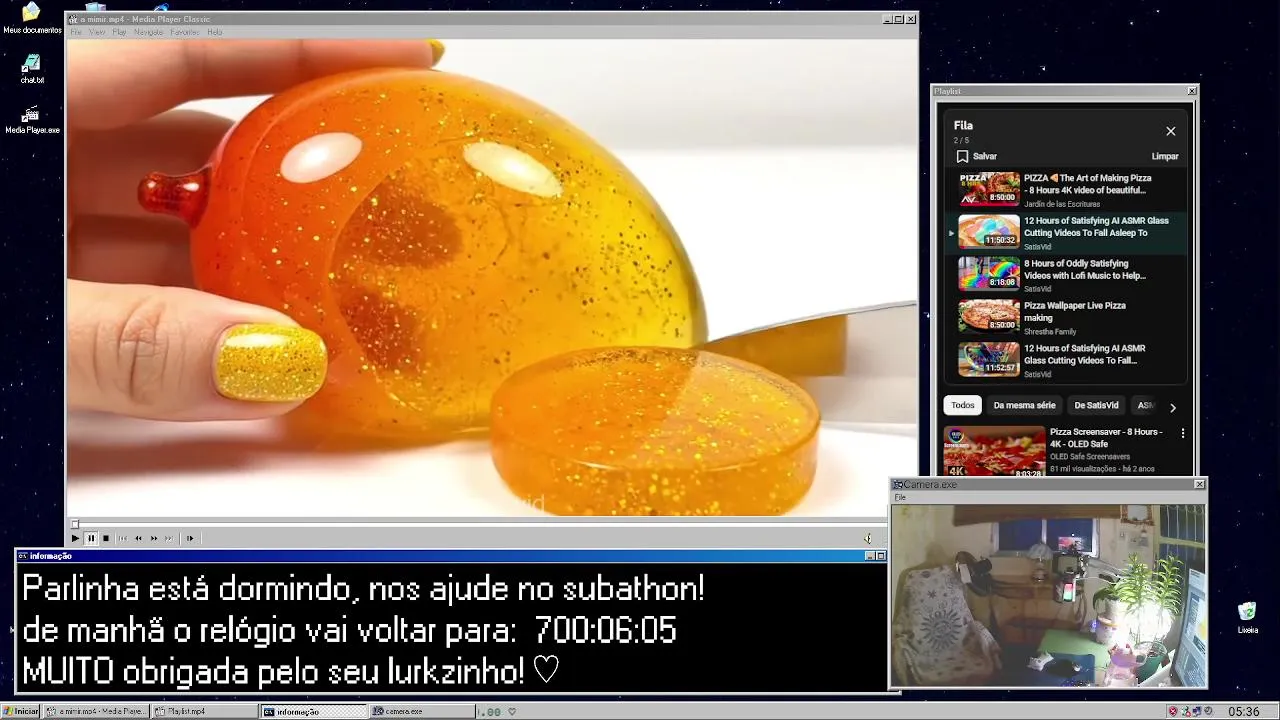1280x720 pixels.
Task: Close the Camera.exe window
Action: [1199, 485]
